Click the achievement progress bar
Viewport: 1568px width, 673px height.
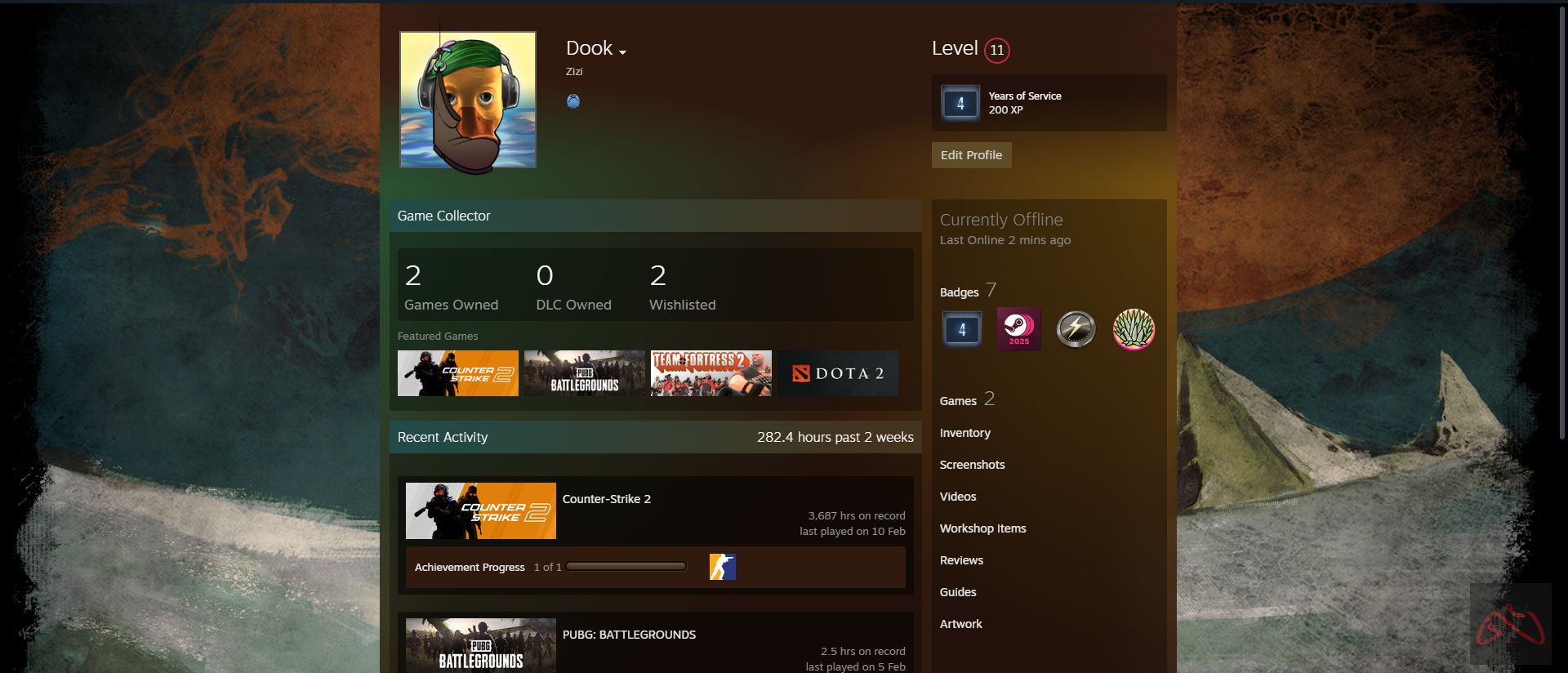point(626,567)
